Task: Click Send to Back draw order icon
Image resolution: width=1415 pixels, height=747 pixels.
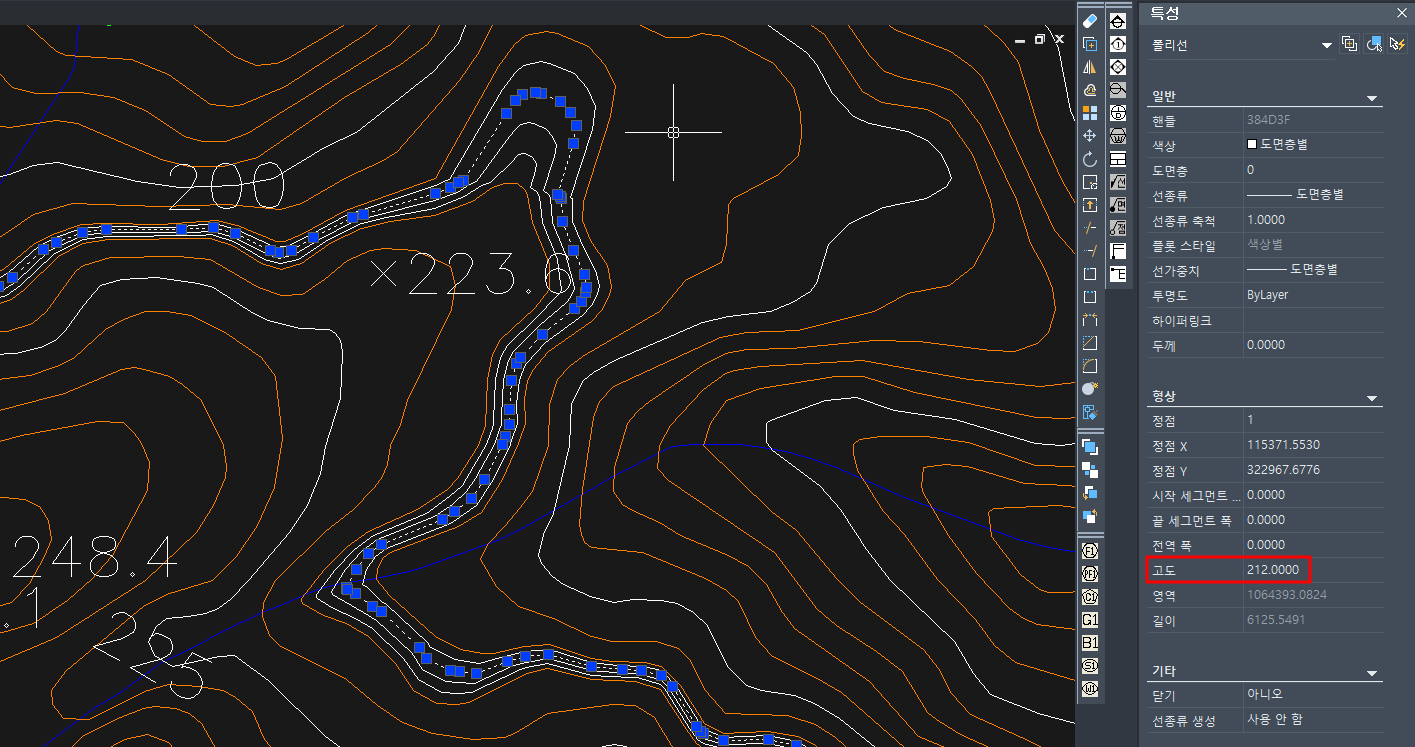Action: [1090, 470]
